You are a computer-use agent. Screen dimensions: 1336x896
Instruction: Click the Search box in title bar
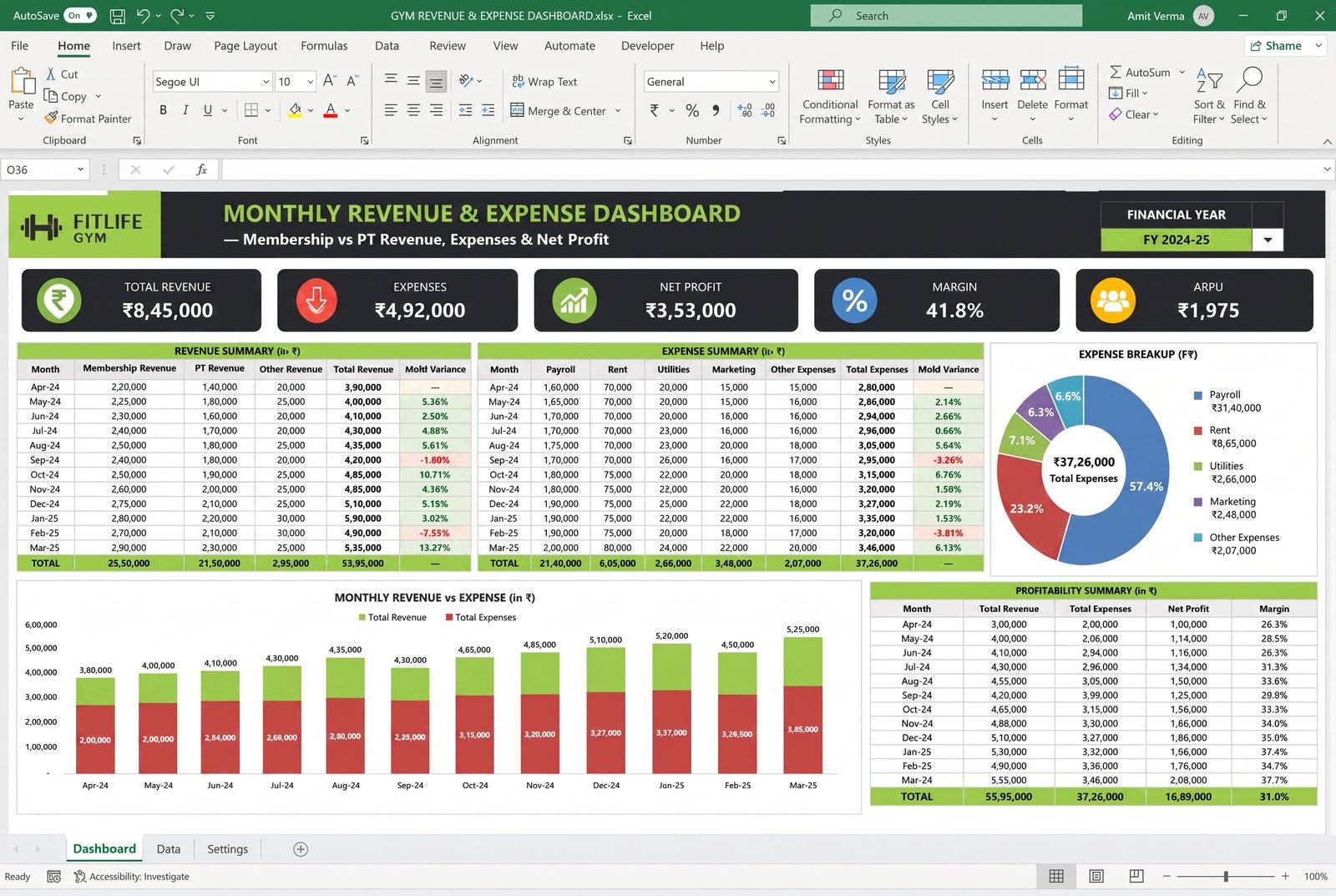click(x=946, y=16)
